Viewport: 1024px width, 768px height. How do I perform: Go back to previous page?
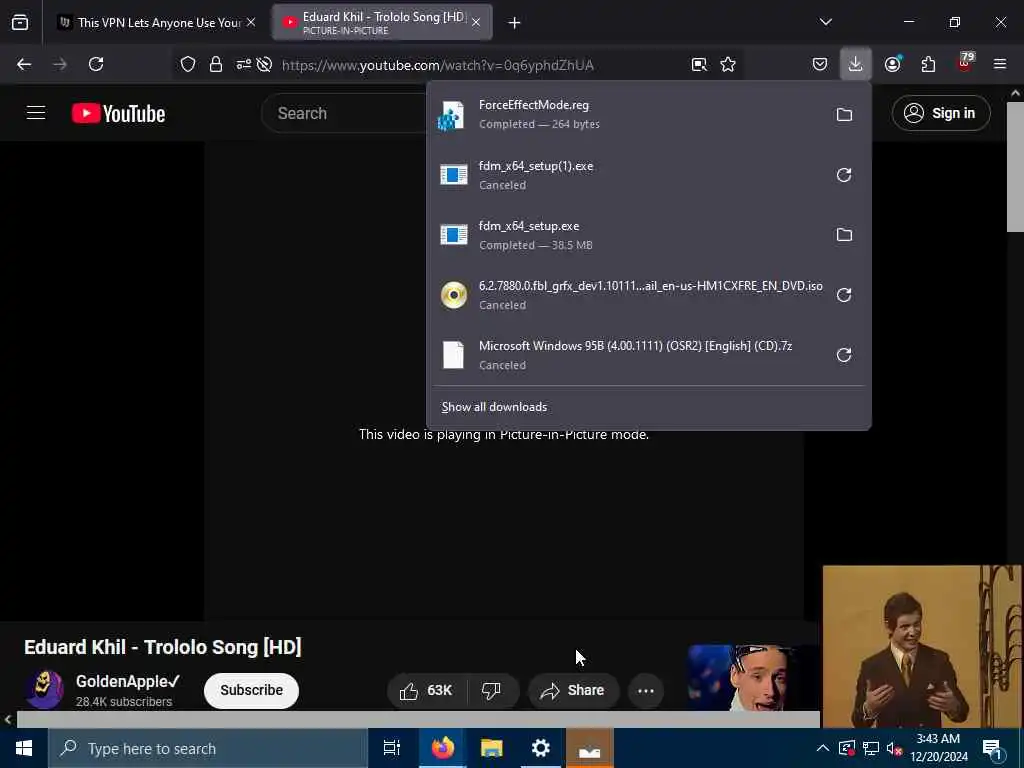point(24,65)
